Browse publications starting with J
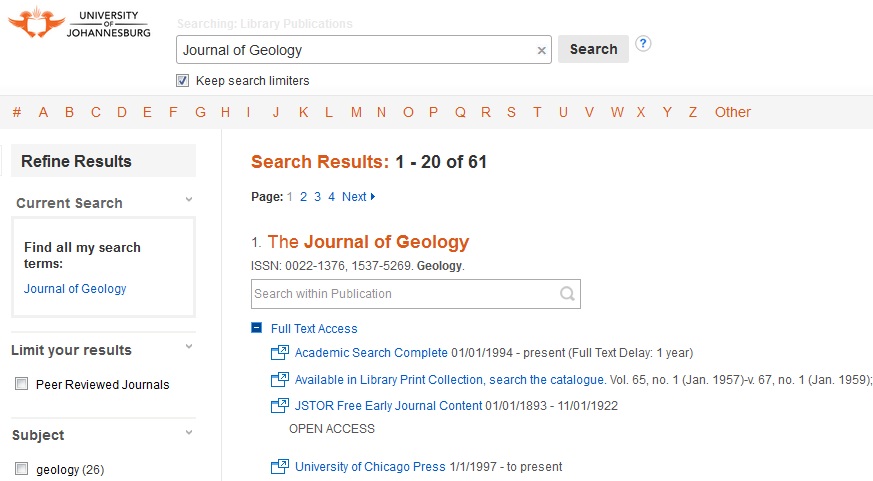This screenshot has height=481, width=873. (276, 112)
